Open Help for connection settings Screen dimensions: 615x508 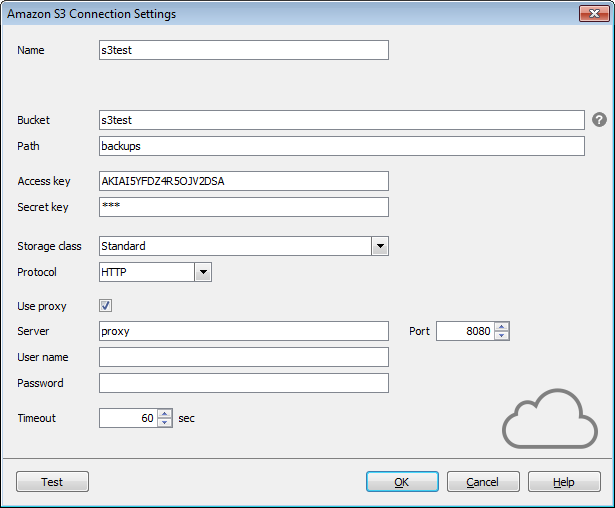point(564,482)
